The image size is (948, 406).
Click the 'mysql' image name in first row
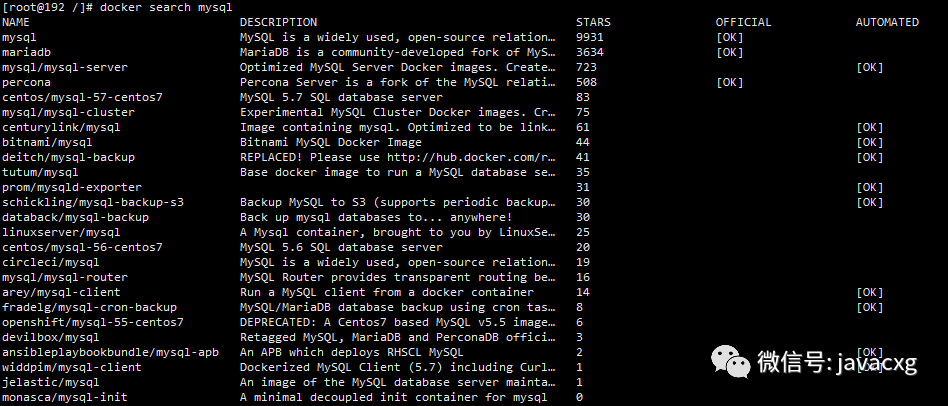[x=19, y=37]
